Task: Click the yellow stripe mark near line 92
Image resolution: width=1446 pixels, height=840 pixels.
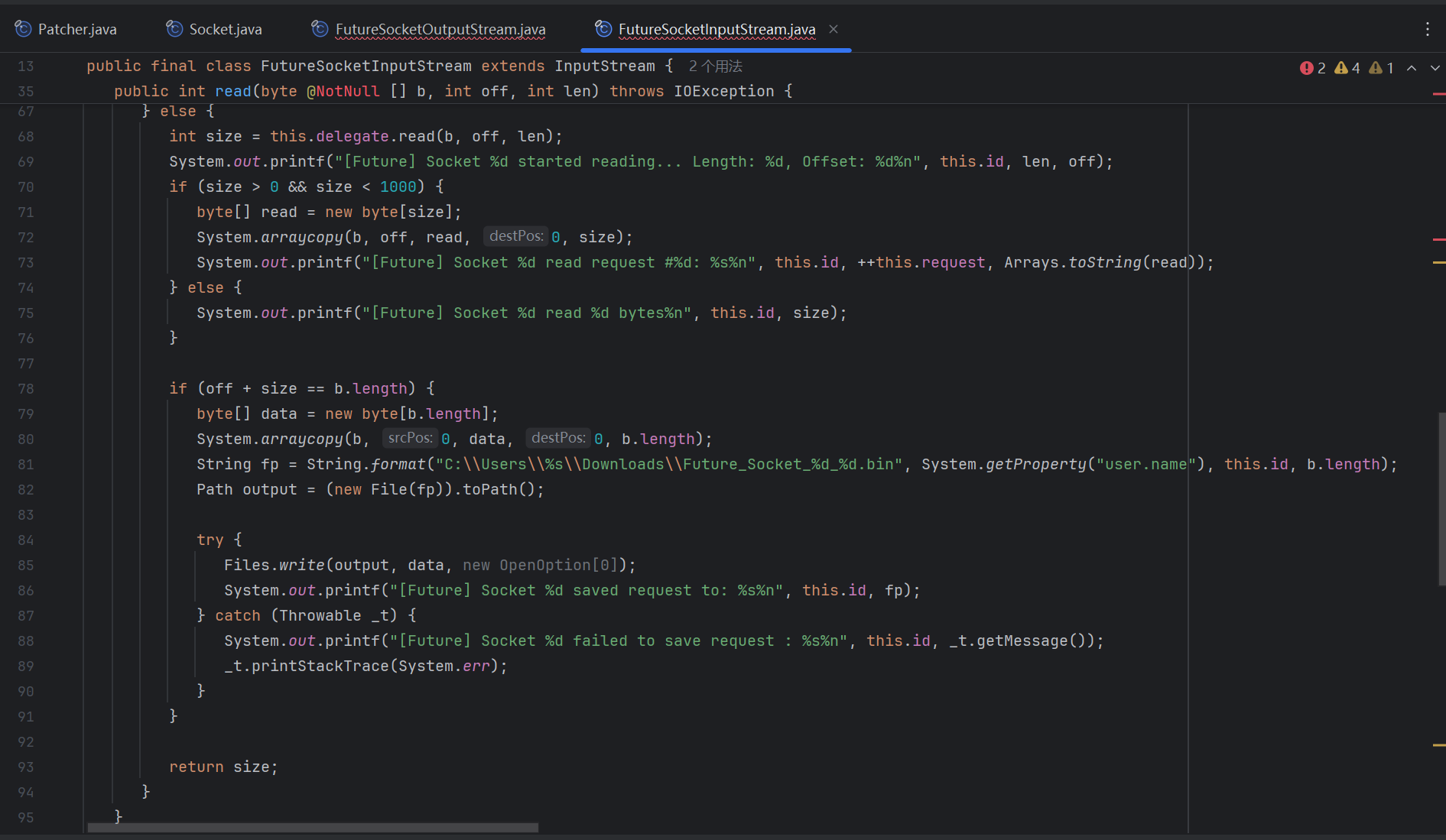Action: (x=1439, y=744)
